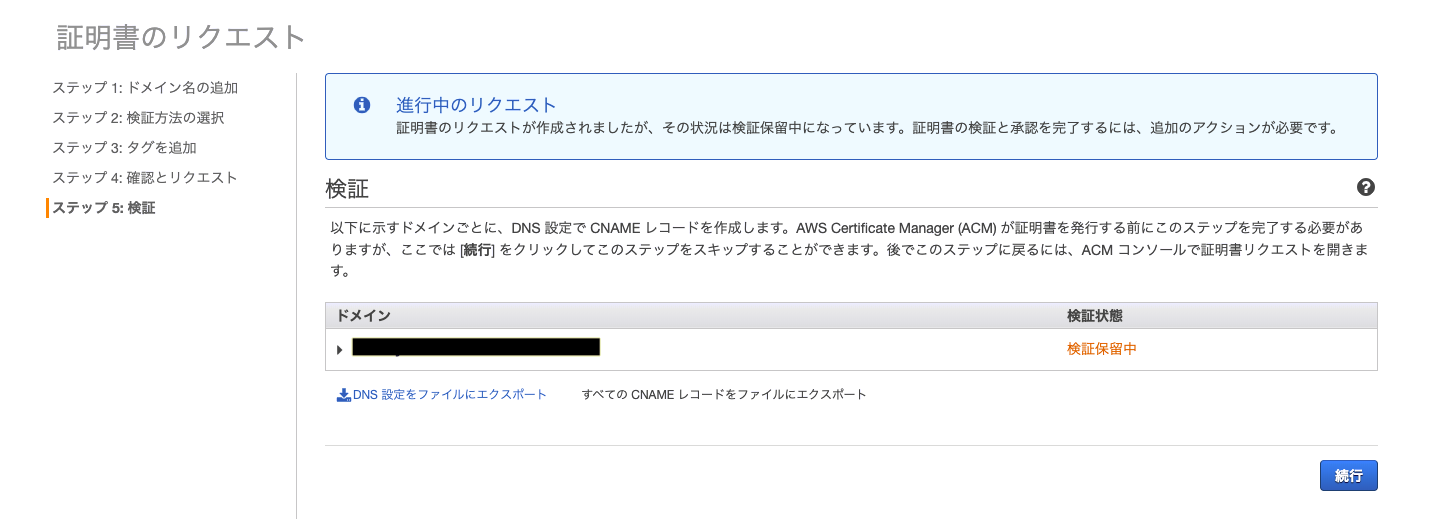Open DNS 設定をファイルにエクスポート link
The width and height of the screenshot is (1433, 519).
pos(449,395)
